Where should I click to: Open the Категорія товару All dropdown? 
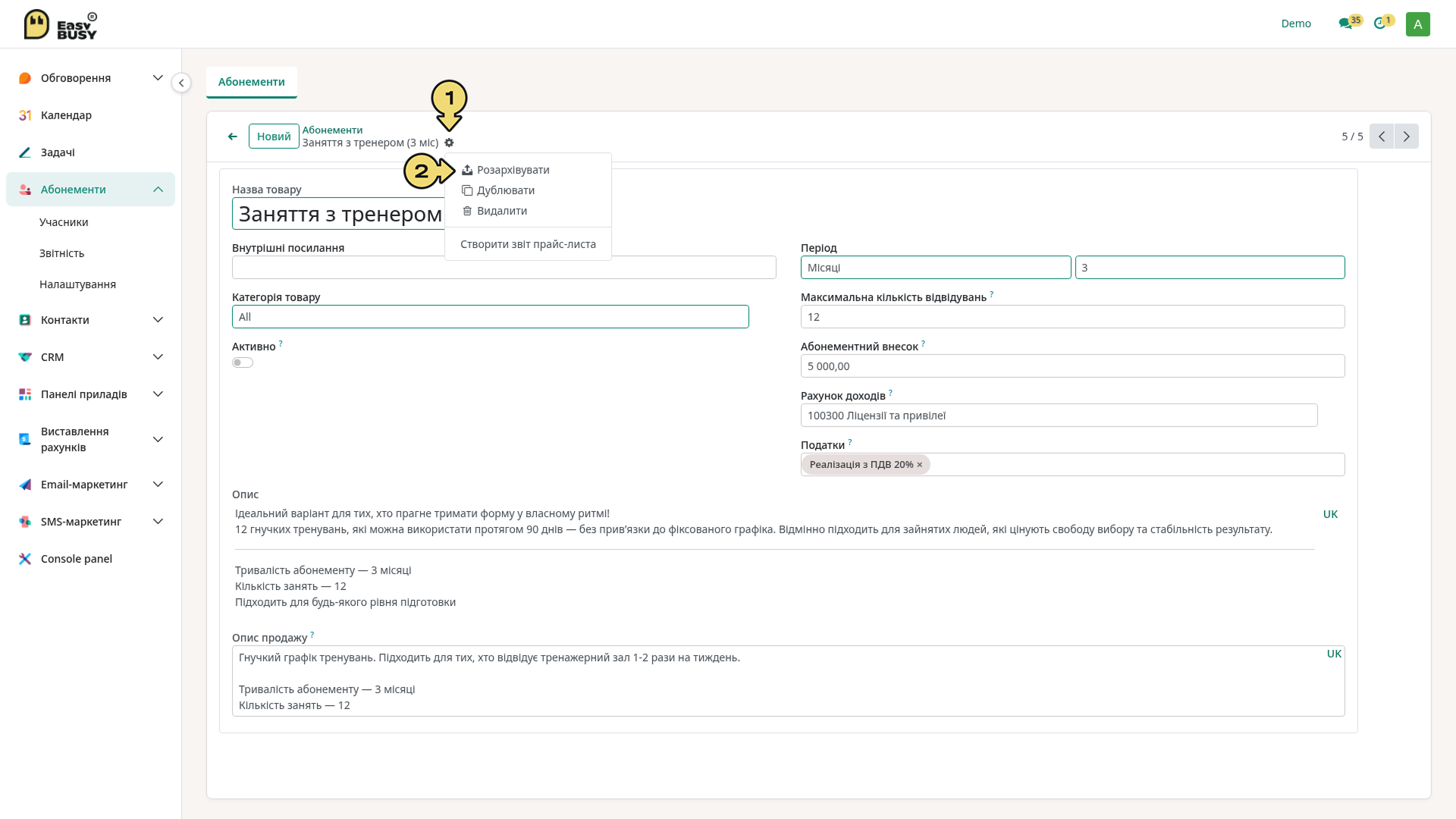point(491,317)
